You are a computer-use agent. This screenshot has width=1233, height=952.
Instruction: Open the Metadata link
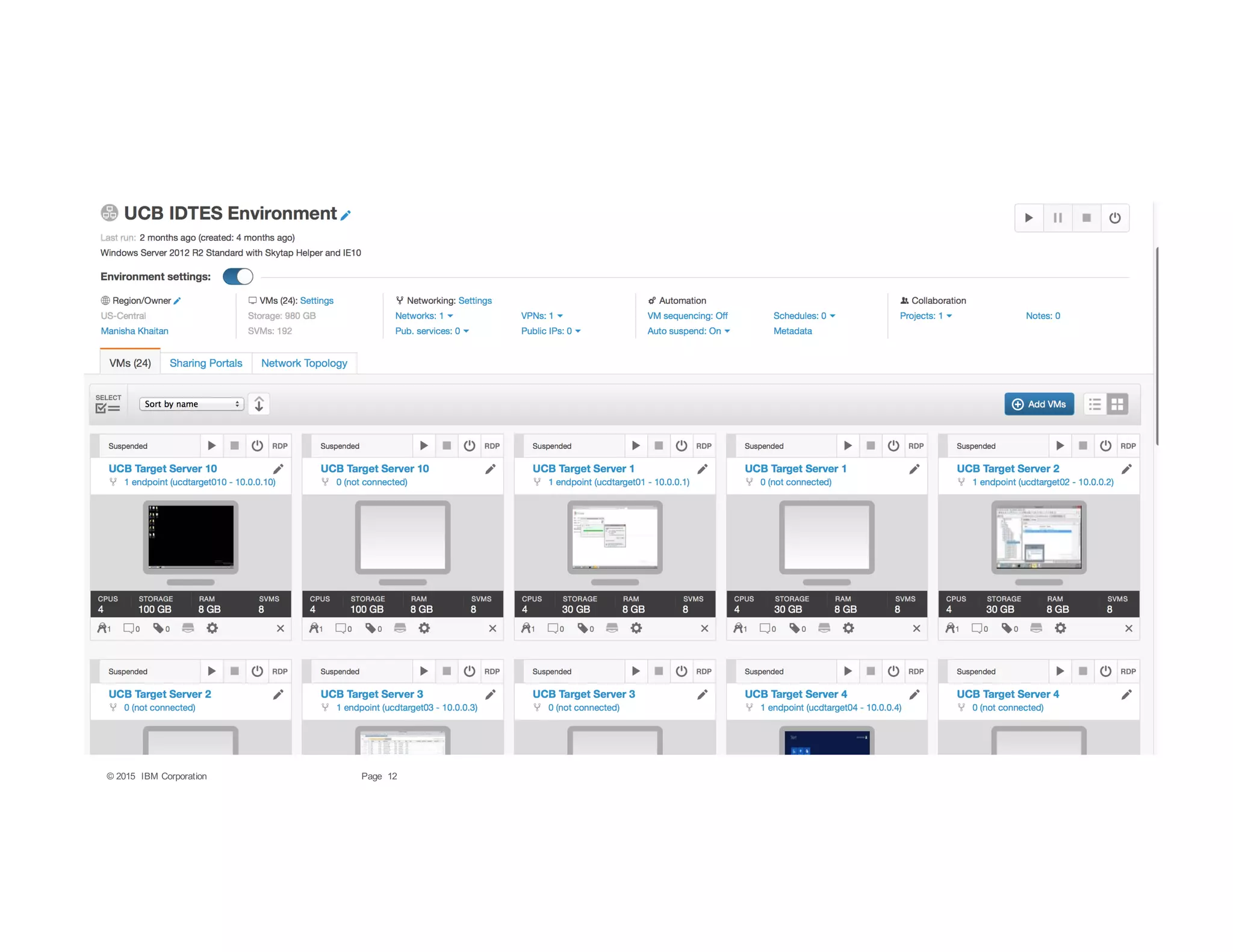792,331
